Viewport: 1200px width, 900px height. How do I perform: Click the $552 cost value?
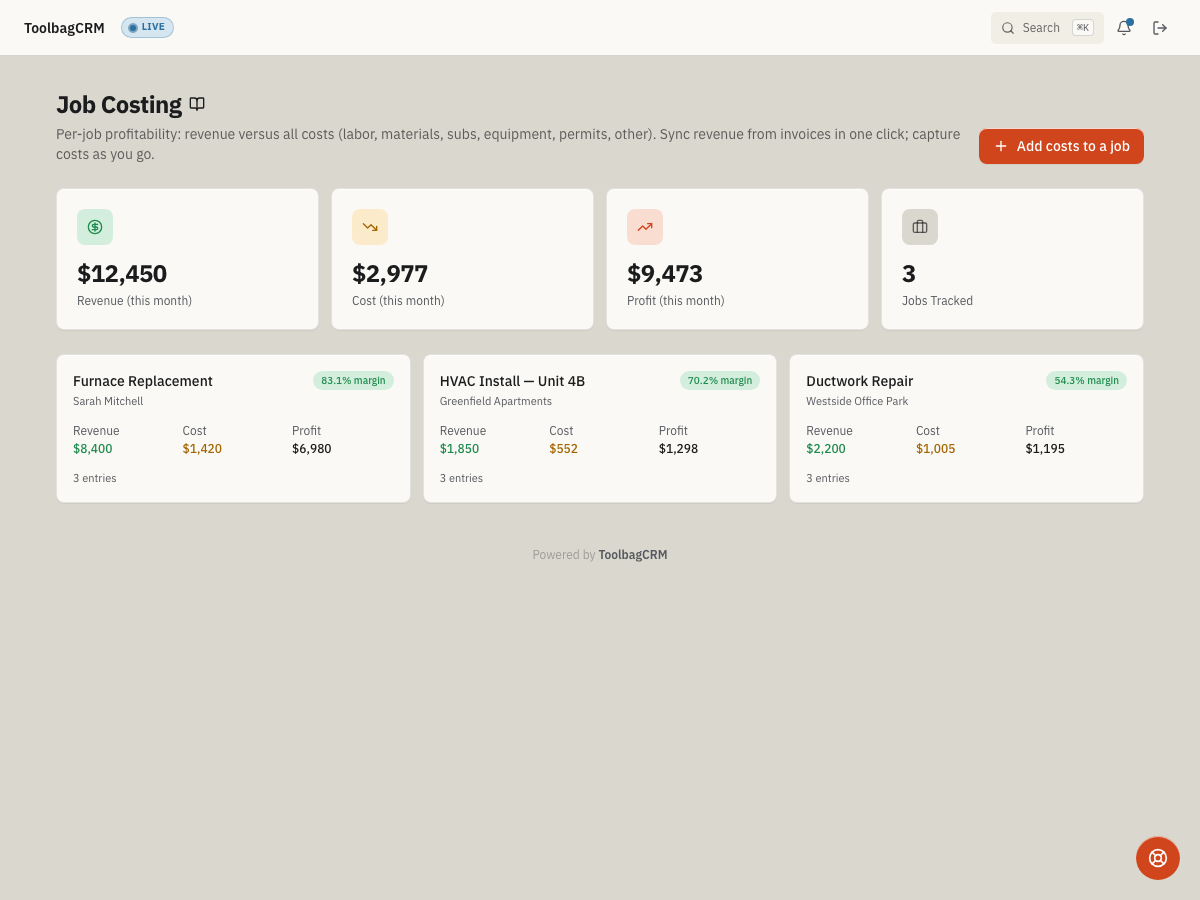pos(563,449)
